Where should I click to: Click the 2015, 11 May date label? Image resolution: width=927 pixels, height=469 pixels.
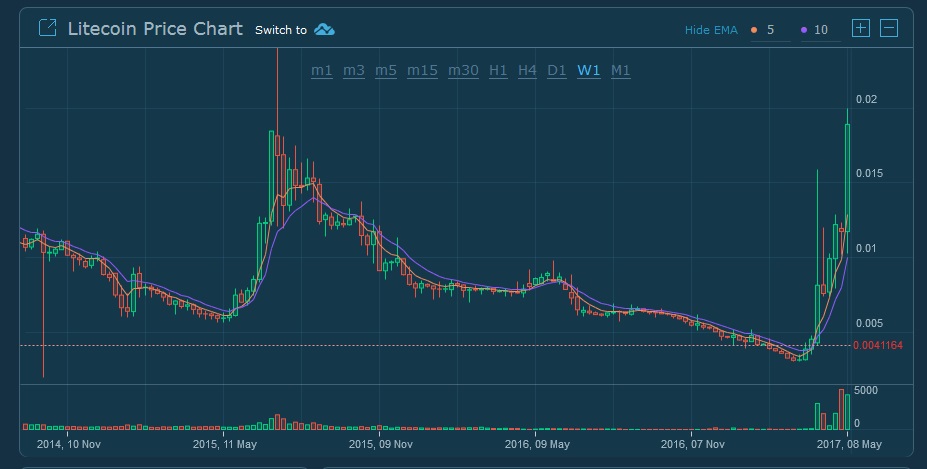point(225,444)
